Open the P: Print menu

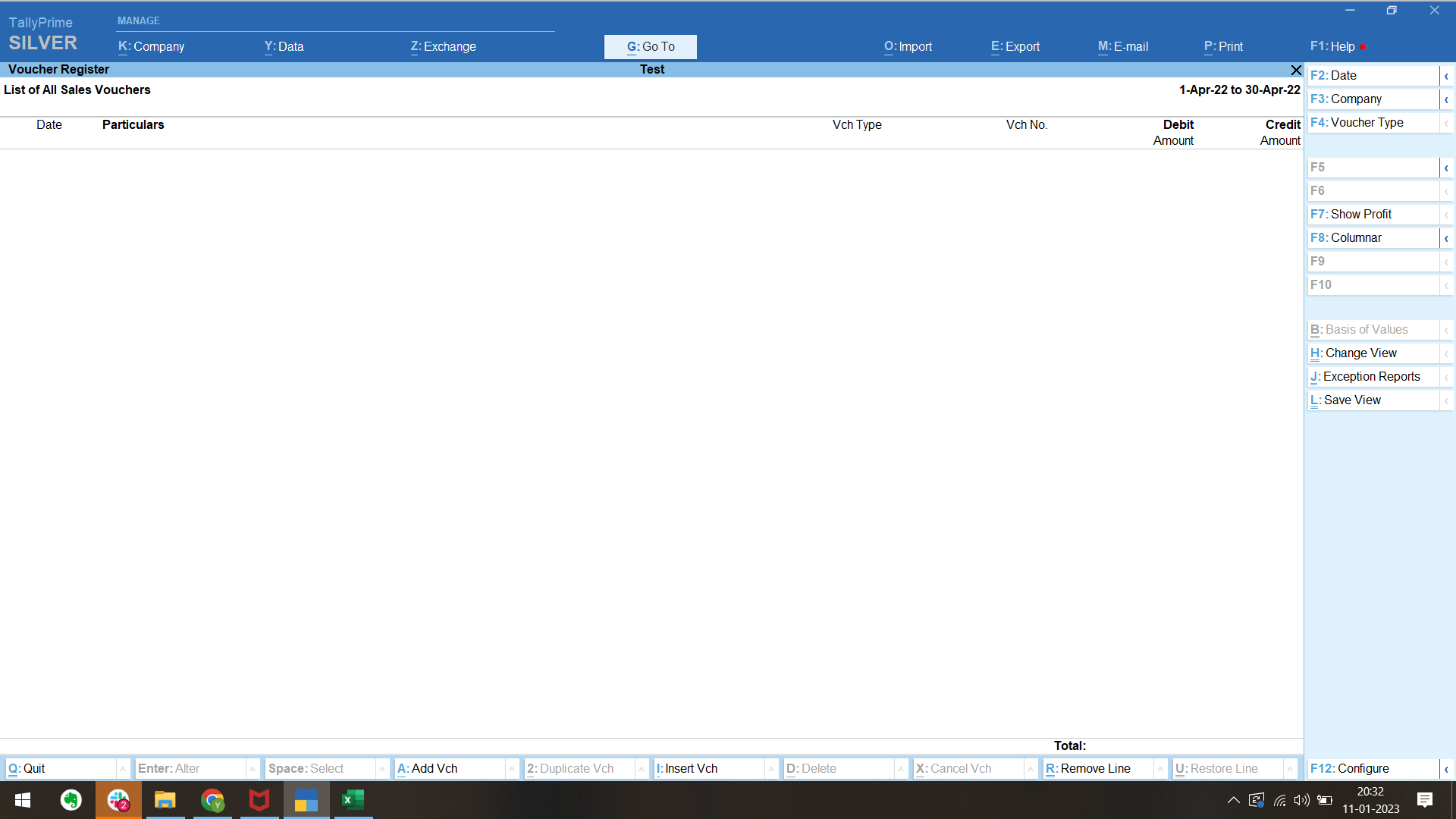pos(1223,46)
